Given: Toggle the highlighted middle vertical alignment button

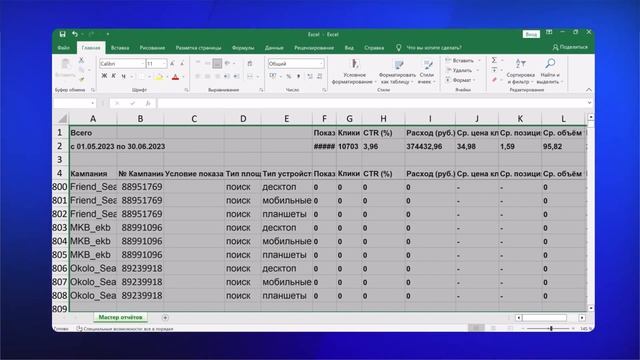Looking at the screenshot, I should (x=217, y=63).
